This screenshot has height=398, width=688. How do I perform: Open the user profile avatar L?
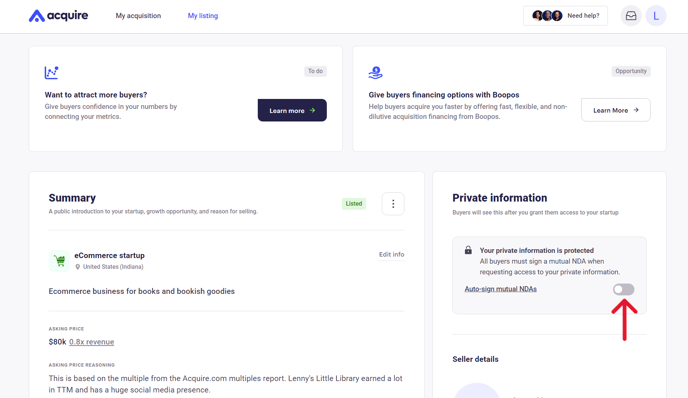656,16
